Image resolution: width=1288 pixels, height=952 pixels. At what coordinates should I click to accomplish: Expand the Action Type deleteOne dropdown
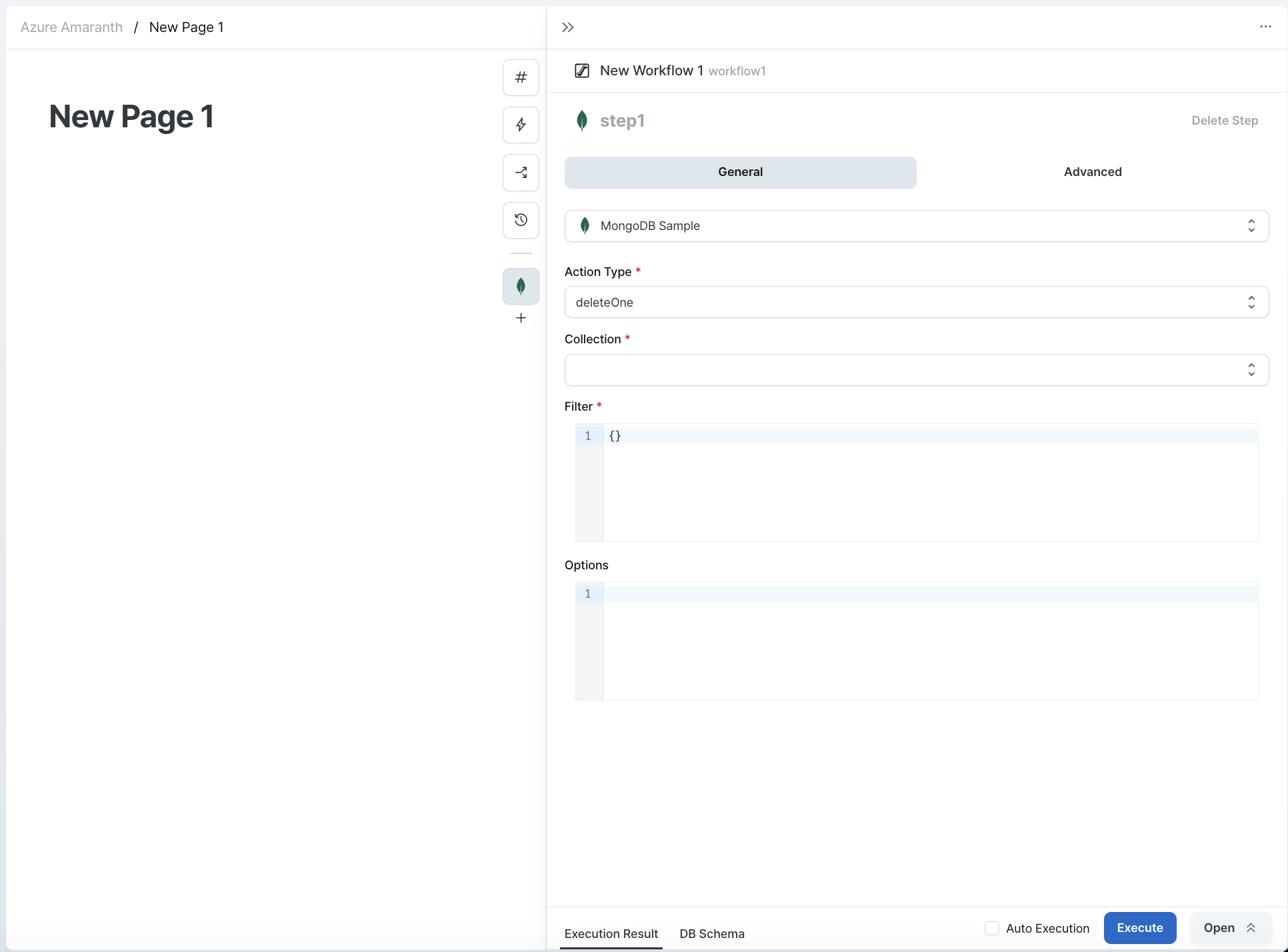[x=912, y=302]
